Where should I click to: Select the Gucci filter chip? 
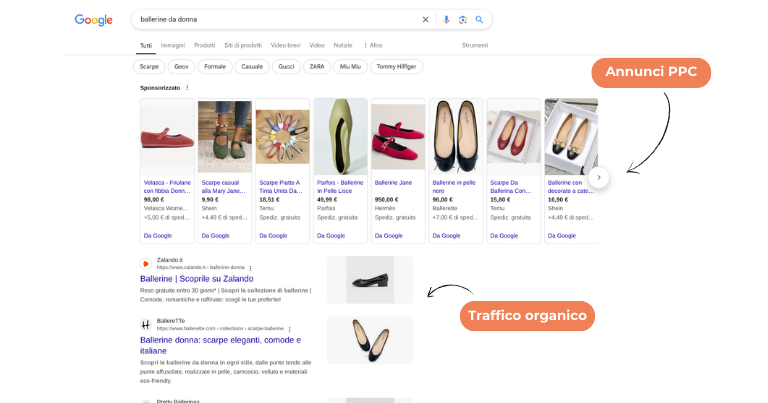tap(286, 67)
